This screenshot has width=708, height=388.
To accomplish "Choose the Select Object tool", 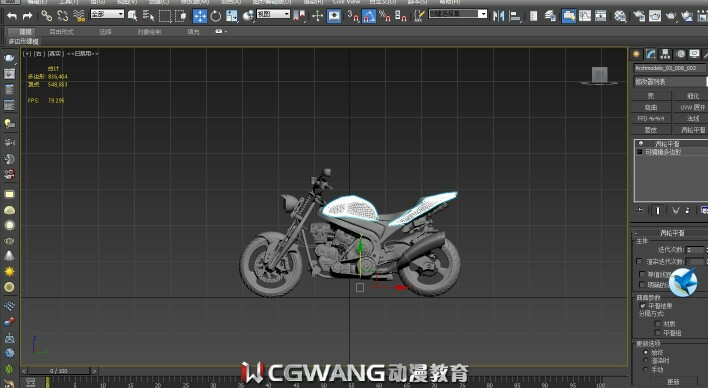I will click(x=132, y=16).
